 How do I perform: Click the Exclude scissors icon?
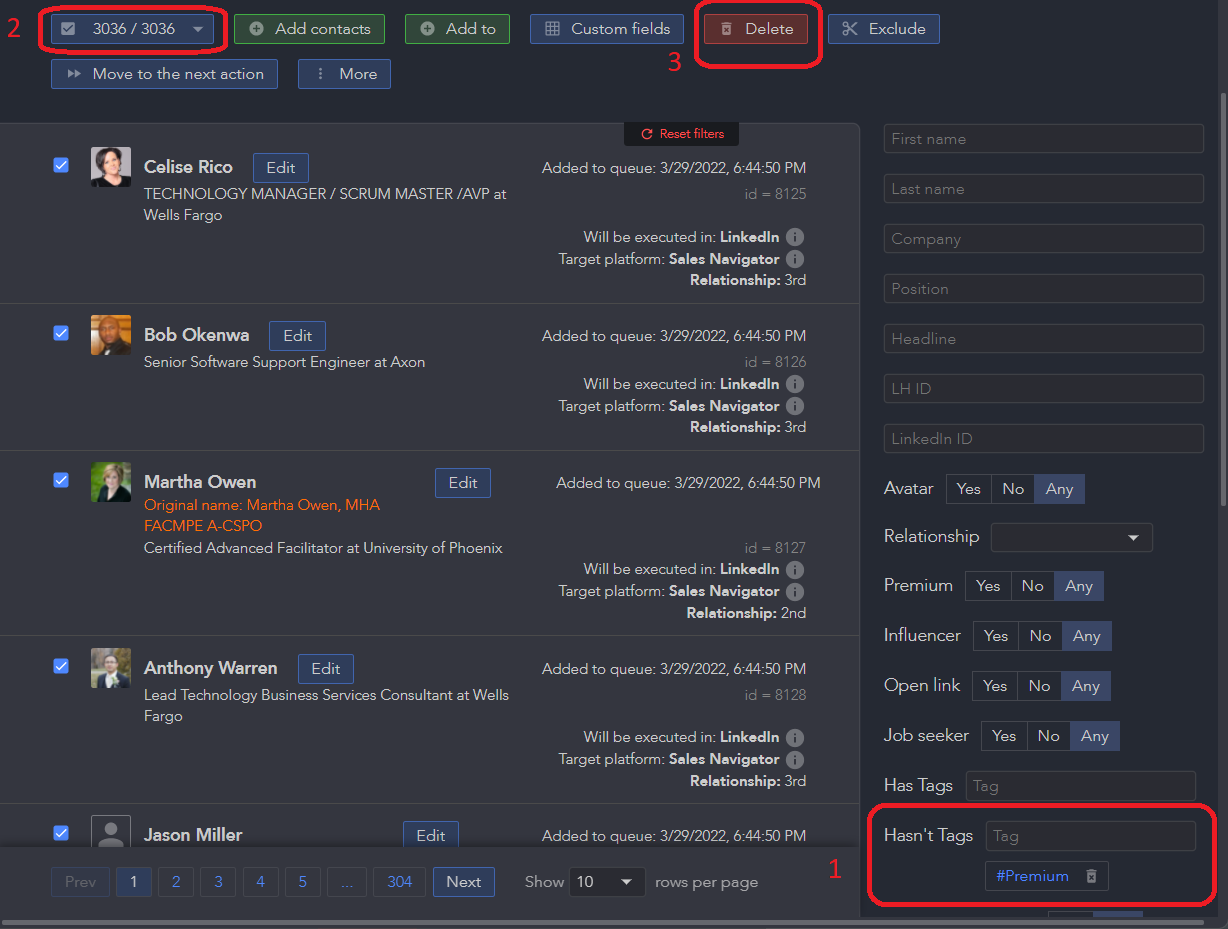pyautogui.click(x=852, y=29)
